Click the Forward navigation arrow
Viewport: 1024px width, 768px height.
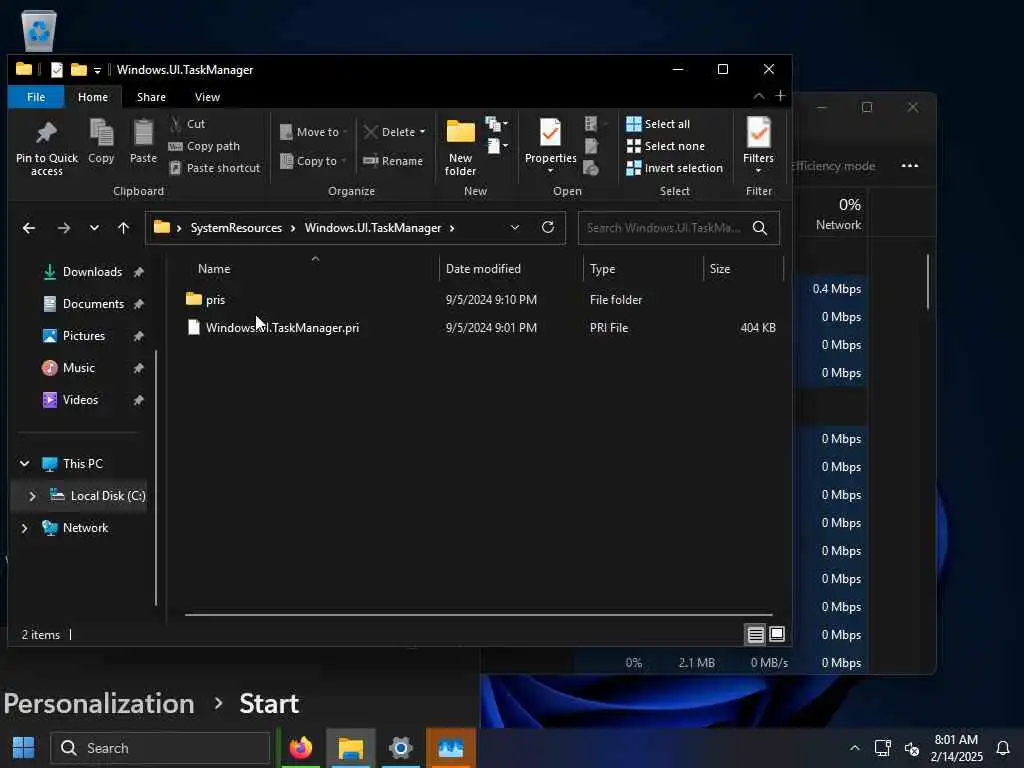click(x=63, y=228)
